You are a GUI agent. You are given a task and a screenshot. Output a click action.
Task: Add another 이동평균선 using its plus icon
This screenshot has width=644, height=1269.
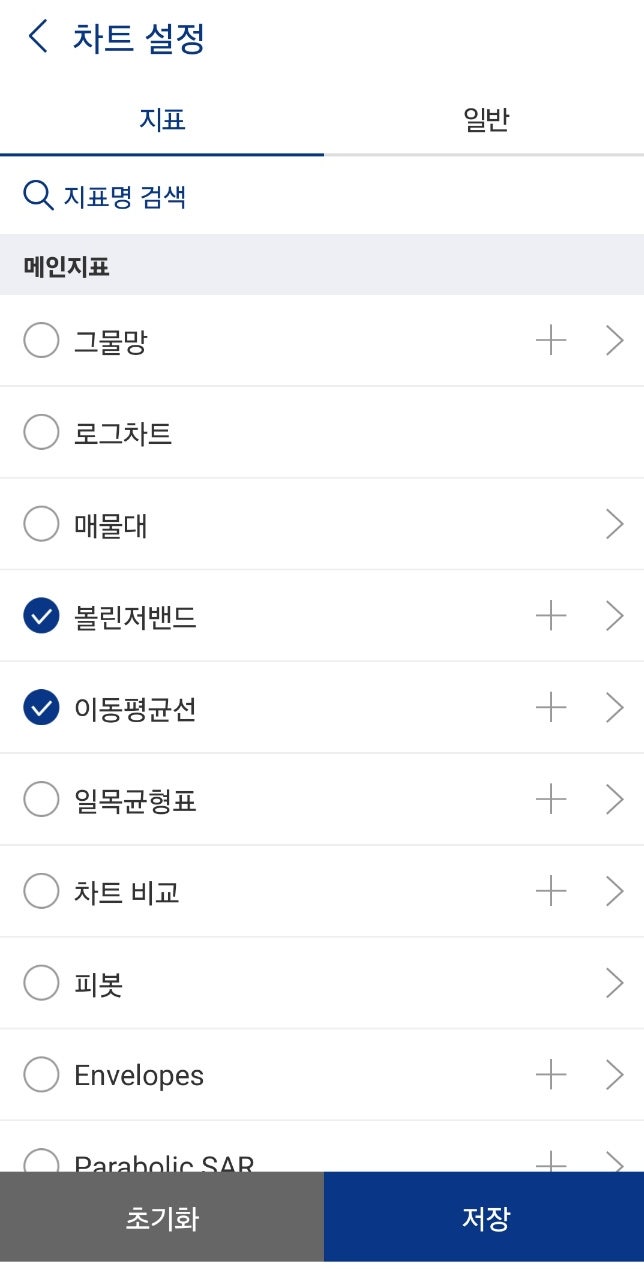click(x=550, y=708)
